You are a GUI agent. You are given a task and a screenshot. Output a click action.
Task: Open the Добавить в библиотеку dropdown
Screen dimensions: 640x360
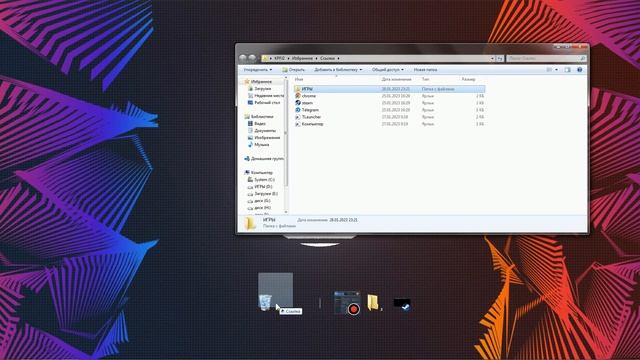tap(338, 70)
